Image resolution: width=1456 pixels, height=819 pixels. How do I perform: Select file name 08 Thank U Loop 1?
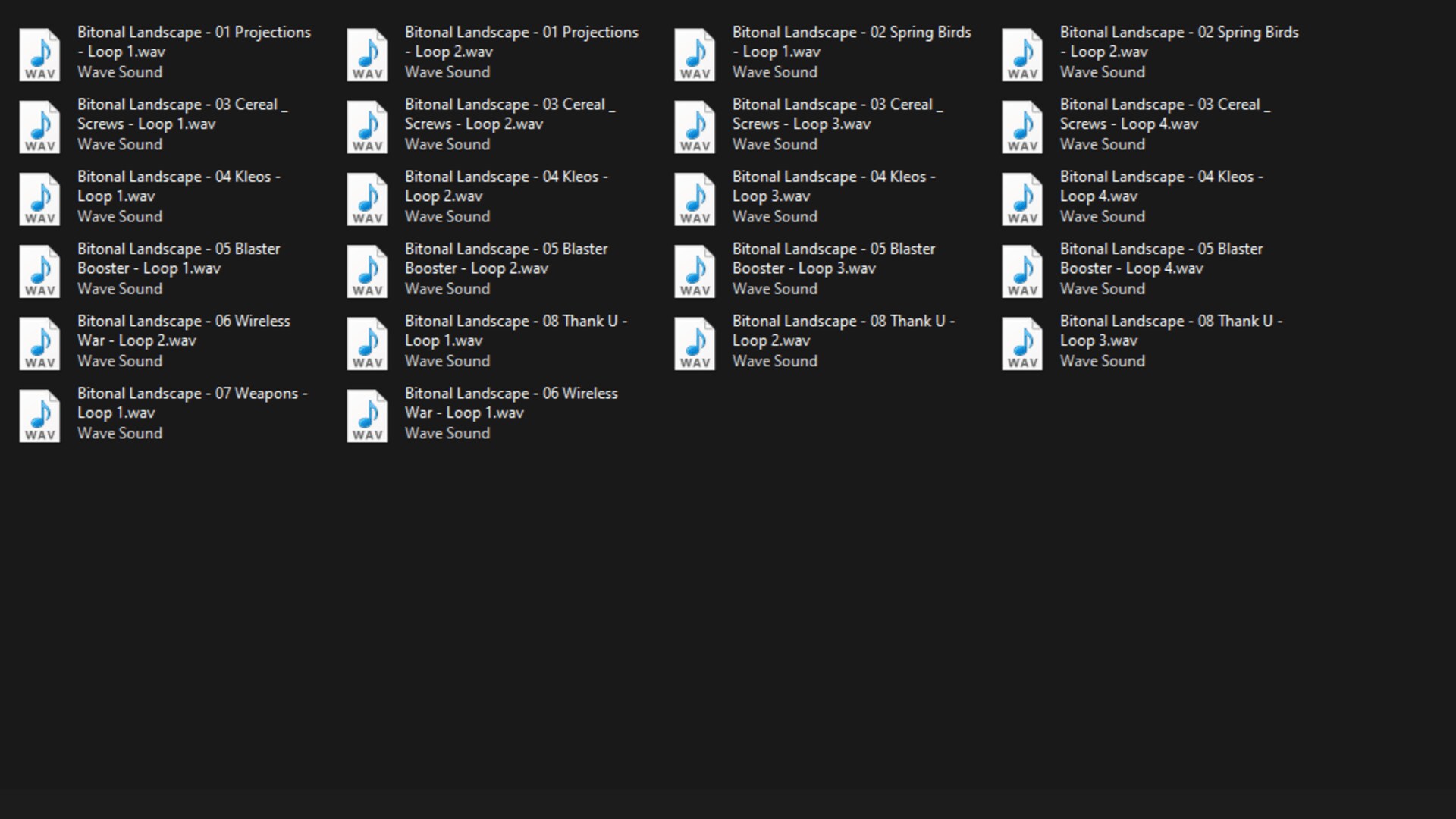516,331
